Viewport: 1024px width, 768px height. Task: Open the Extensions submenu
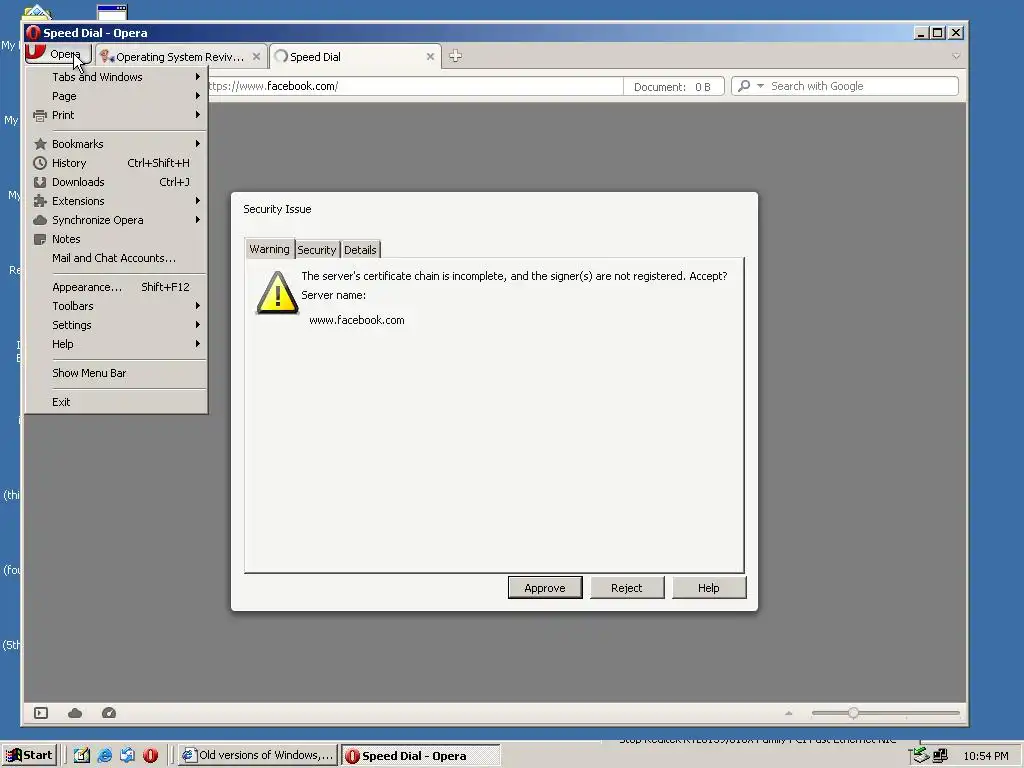tap(116, 200)
